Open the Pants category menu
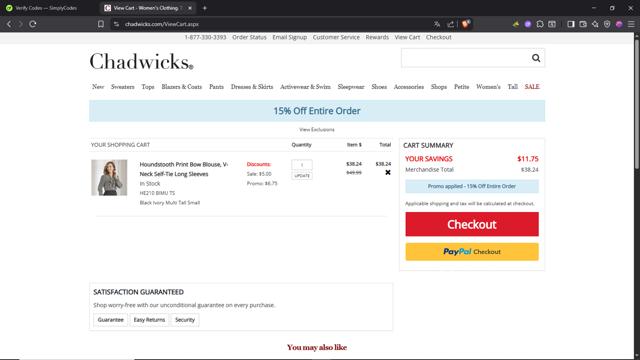This screenshot has width=640, height=360. click(x=216, y=87)
